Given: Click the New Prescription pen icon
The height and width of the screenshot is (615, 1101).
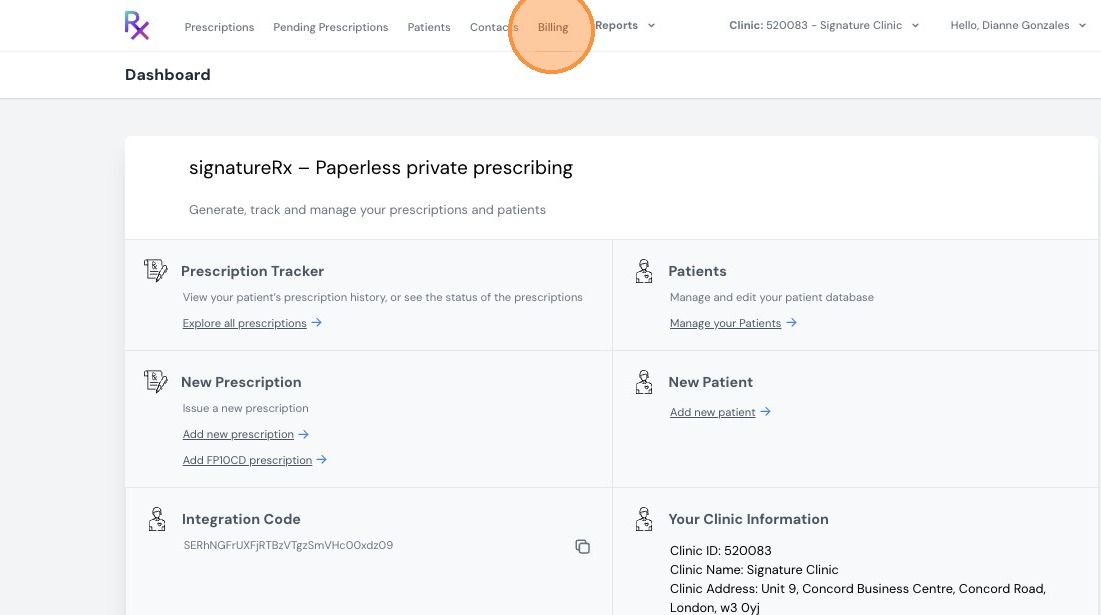Looking at the screenshot, I should click(155, 381).
